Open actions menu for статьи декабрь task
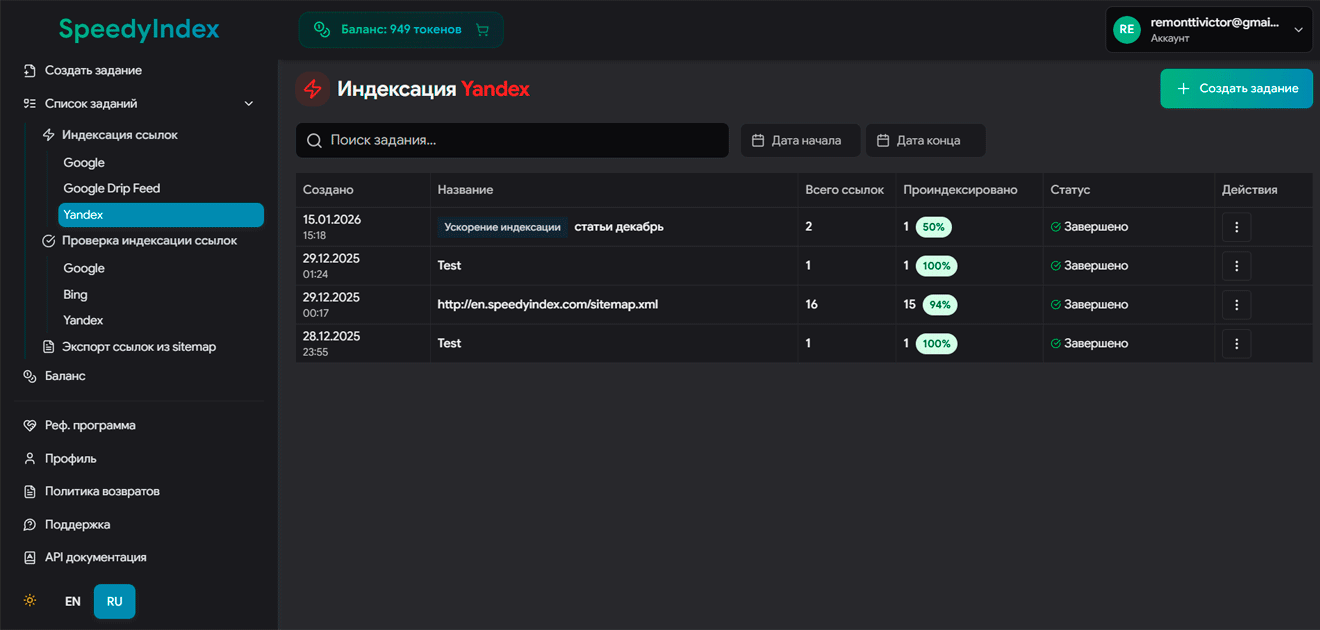The width and height of the screenshot is (1320, 630). [1236, 227]
